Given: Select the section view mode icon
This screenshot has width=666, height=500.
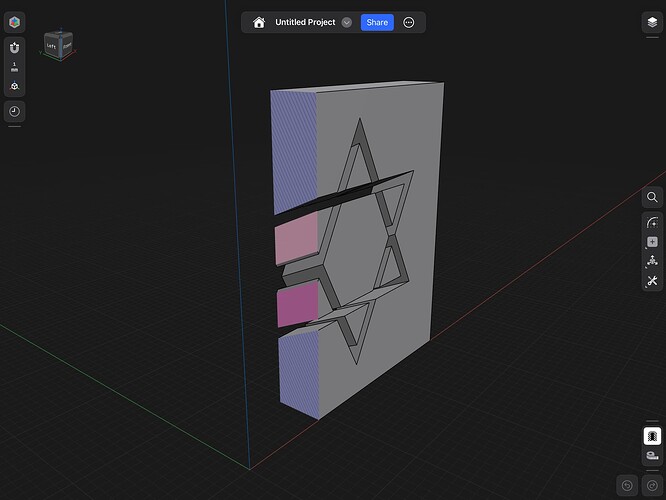Looking at the screenshot, I should (x=652, y=436).
